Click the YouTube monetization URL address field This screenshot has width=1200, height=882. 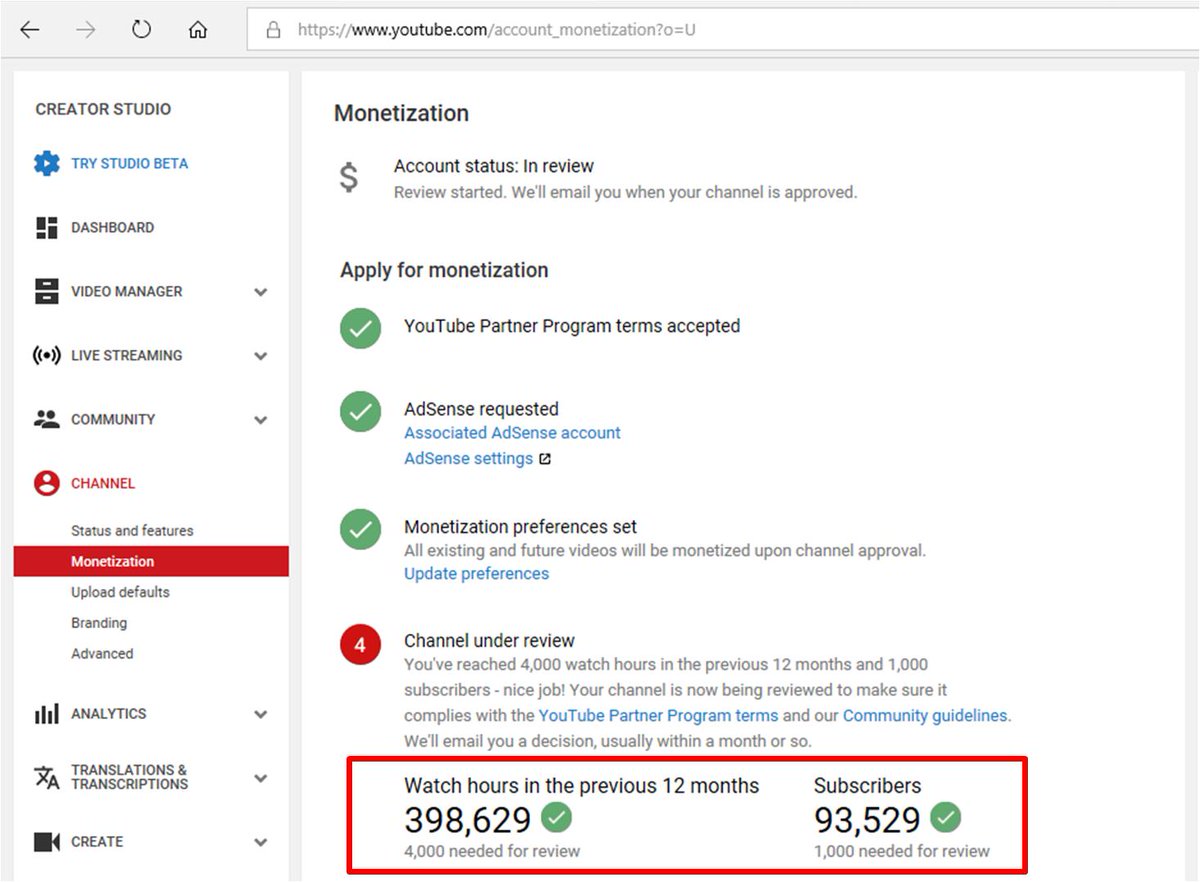click(x=722, y=30)
